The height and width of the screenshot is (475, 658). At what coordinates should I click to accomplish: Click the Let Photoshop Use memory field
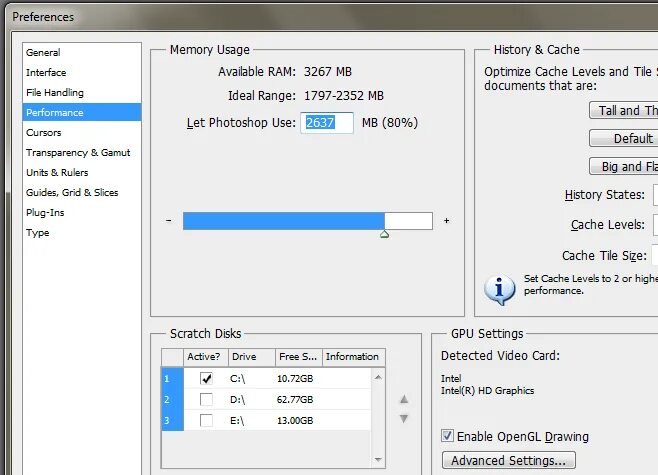327,123
